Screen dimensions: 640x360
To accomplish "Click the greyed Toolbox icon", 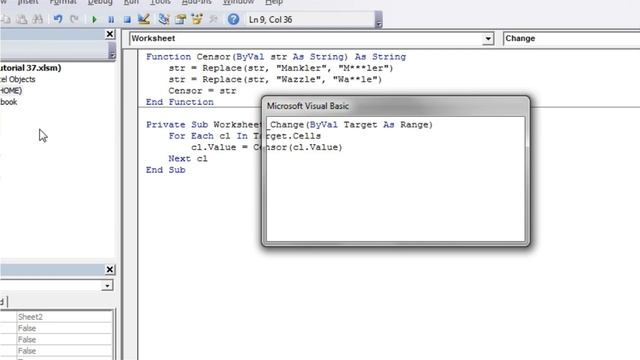I will (213, 19).
